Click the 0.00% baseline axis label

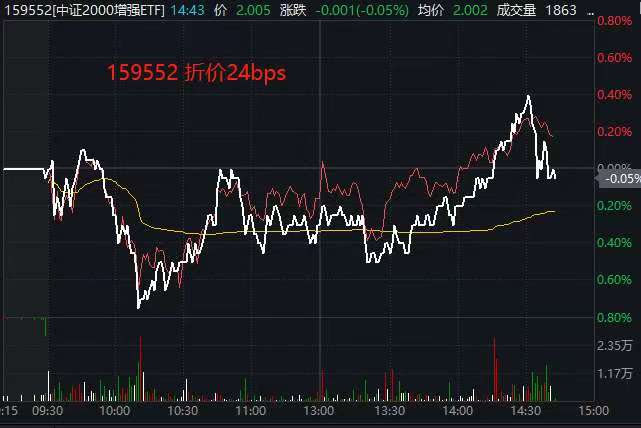point(612,167)
